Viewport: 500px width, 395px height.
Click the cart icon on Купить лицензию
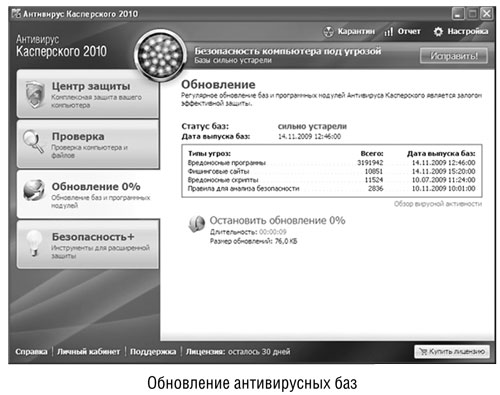pos(423,351)
